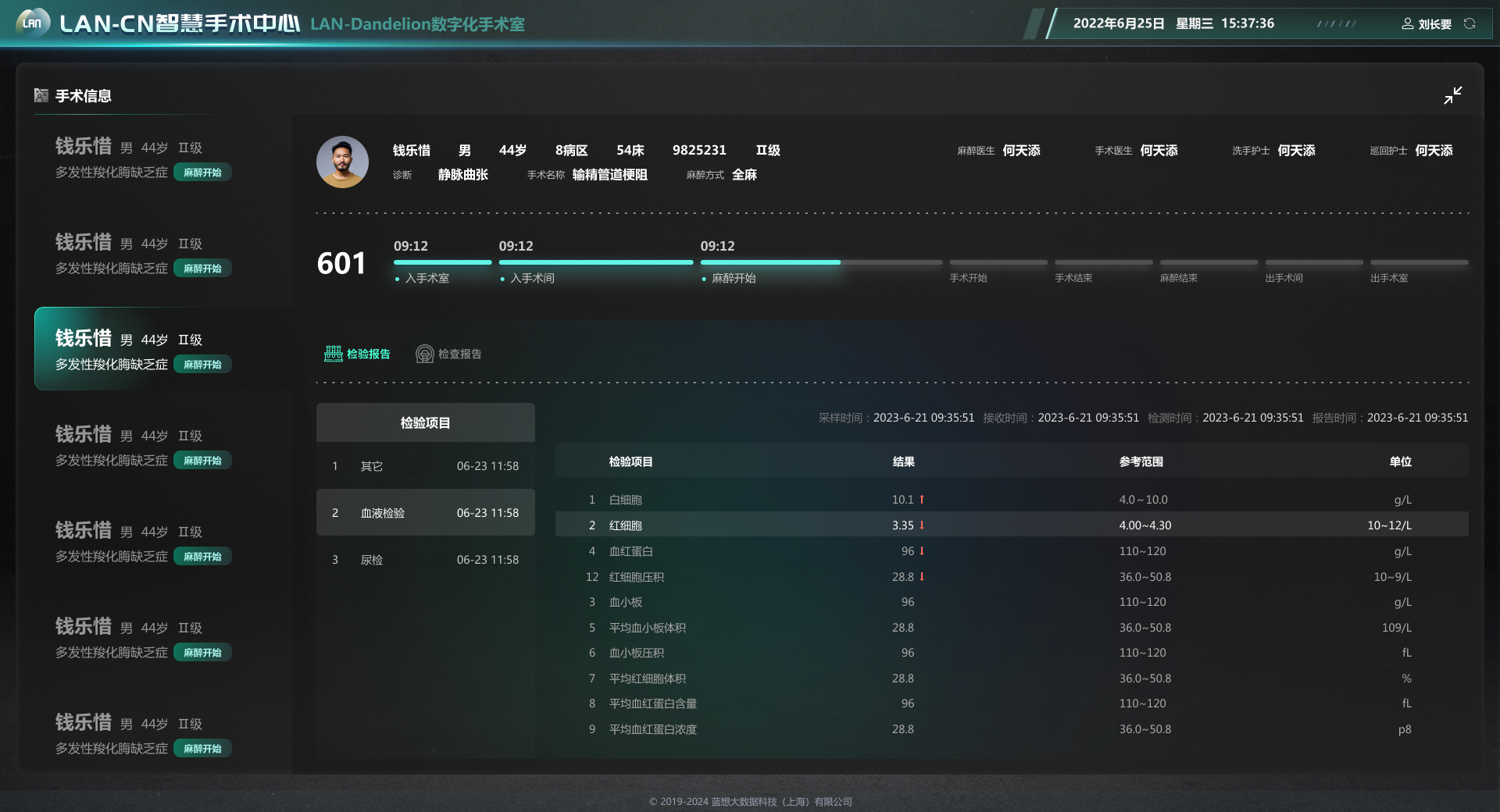1500x812 pixels.
Task: Click the 平均血小板体积 result row
Action: click(x=1012, y=628)
